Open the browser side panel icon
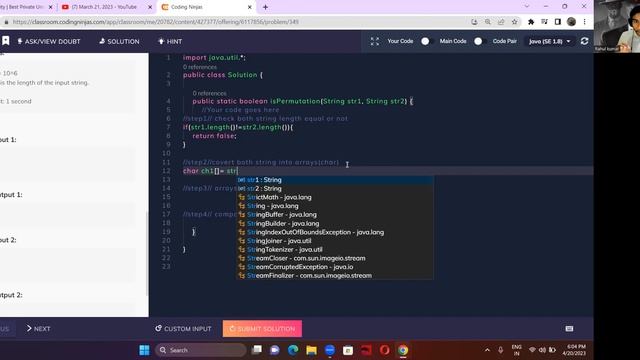The width and height of the screenshot is (640, 360). point(558,22)
